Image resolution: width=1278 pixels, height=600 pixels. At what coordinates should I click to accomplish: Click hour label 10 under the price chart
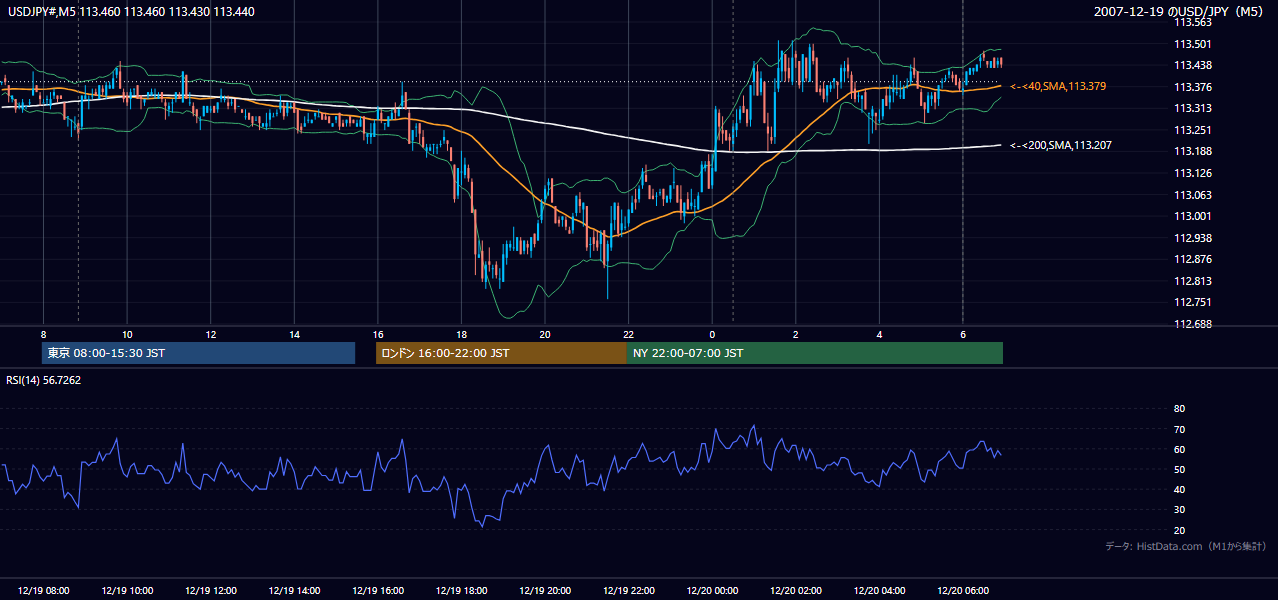(x=127, y=334)
